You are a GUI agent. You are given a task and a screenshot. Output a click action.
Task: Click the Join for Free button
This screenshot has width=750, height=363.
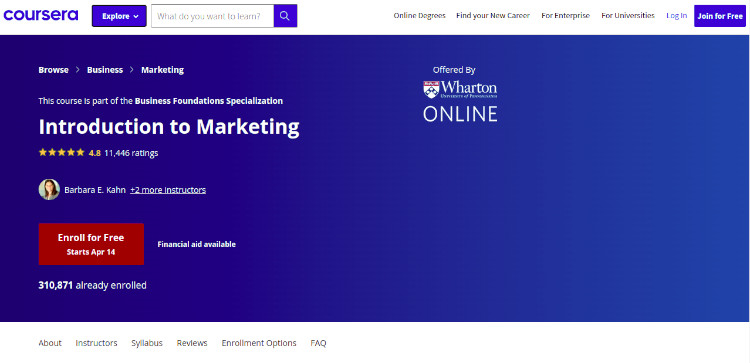720,16
